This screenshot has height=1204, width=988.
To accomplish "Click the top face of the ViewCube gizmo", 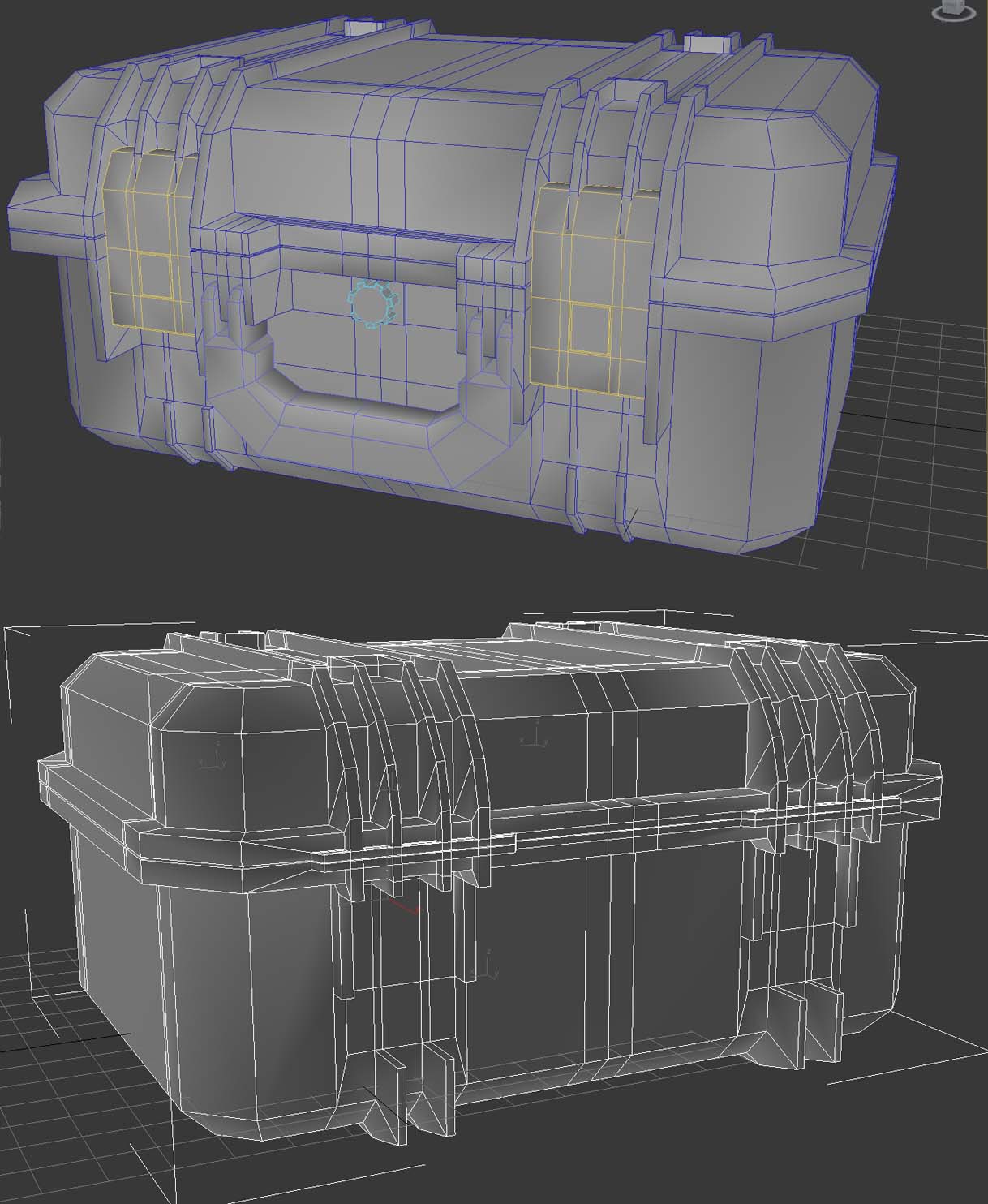I will [951, 4].
